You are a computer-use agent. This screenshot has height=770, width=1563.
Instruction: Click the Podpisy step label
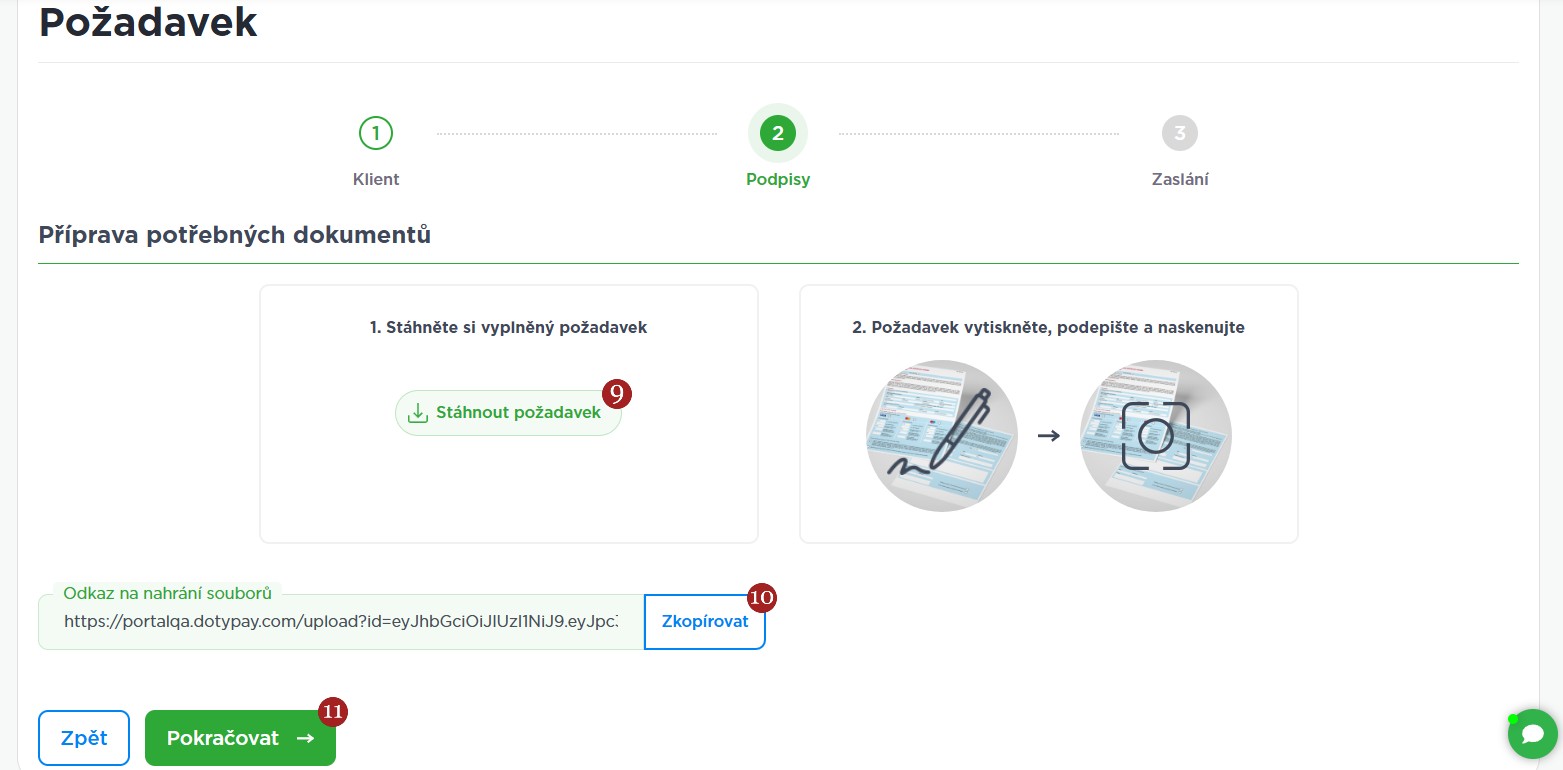pyautogui.click(x=777, y=180)
